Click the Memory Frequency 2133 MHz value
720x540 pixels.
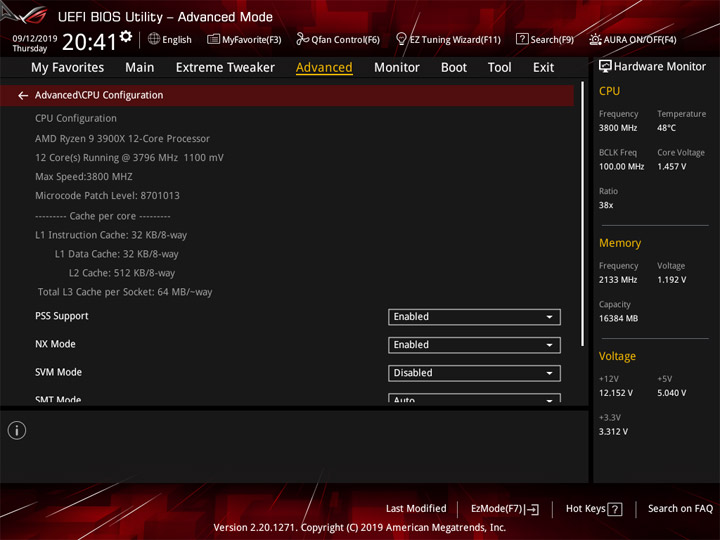(618, 280)
